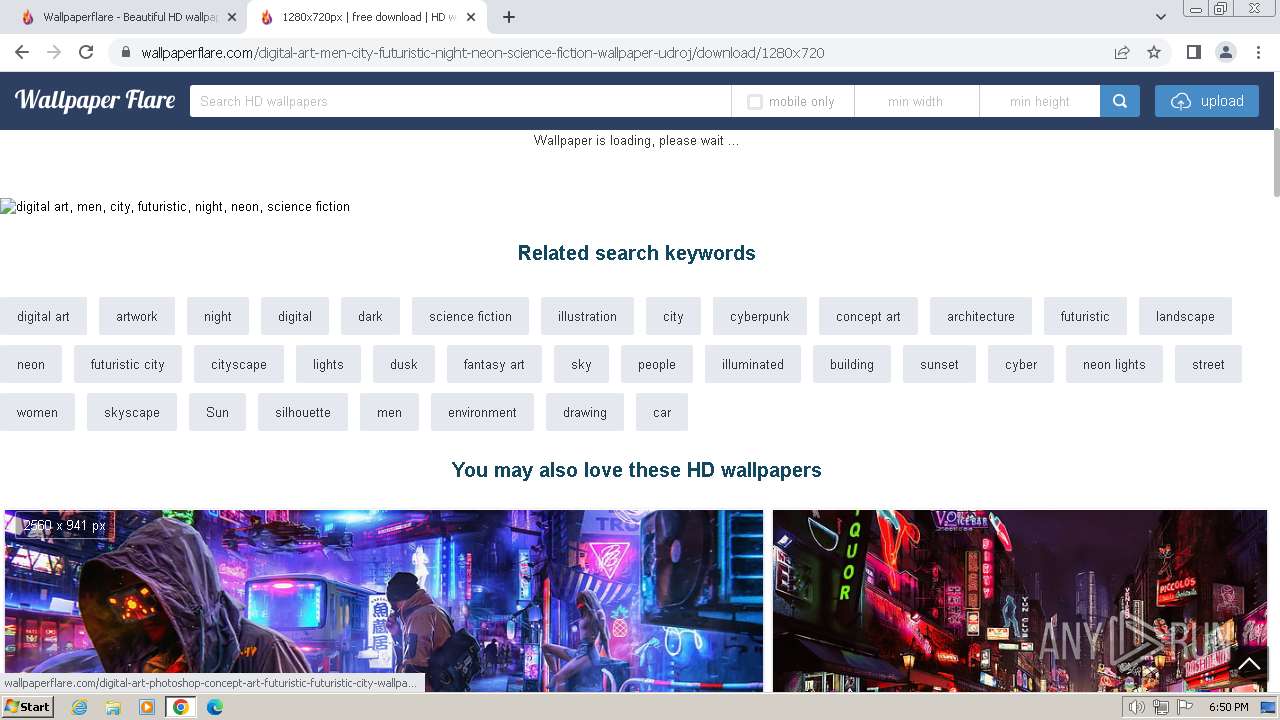Open a new tab with plus icon
Viewport: 1280px width, 720px height.
[x=509, y=17]
